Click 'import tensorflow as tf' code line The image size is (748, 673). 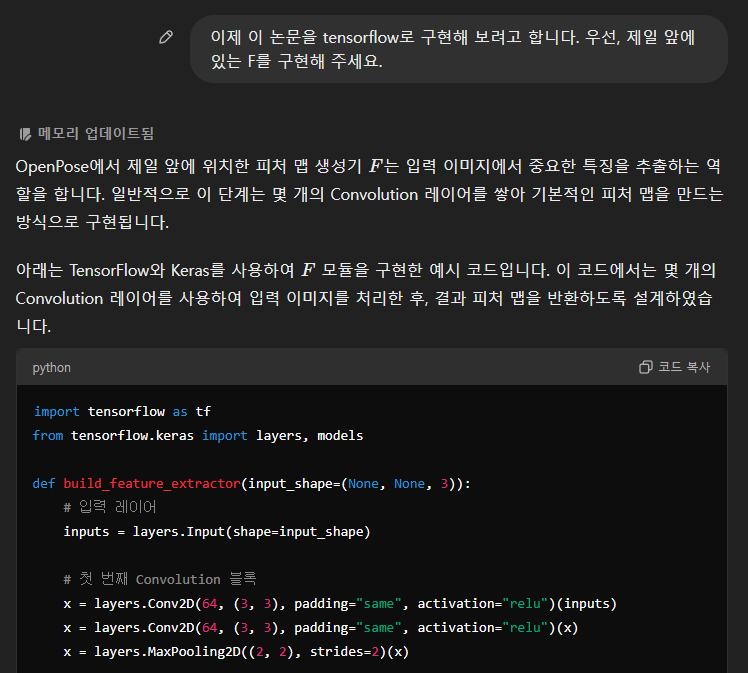point(122,412)
